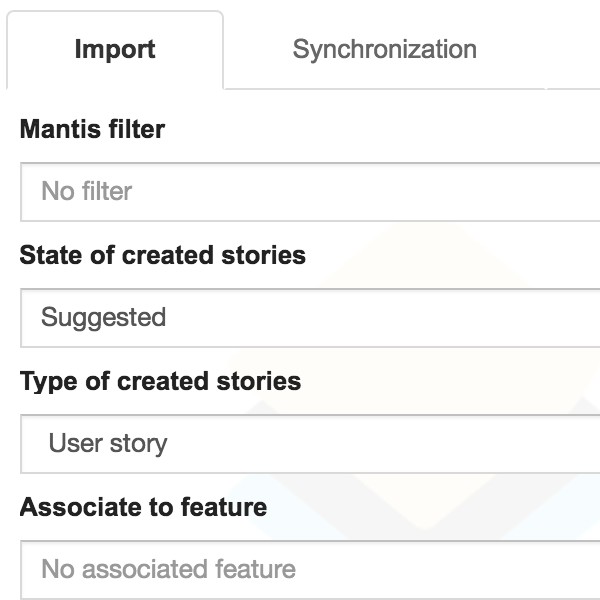The image size is (600, 600).
Task: Switch to the Synchronization tab
Action: pos(385,50)
